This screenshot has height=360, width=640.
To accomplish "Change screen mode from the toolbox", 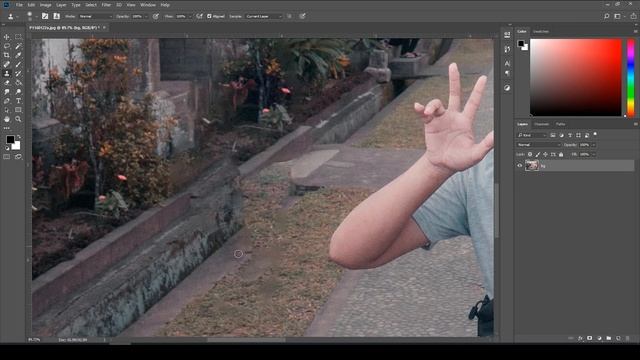I will click(18, 157).
